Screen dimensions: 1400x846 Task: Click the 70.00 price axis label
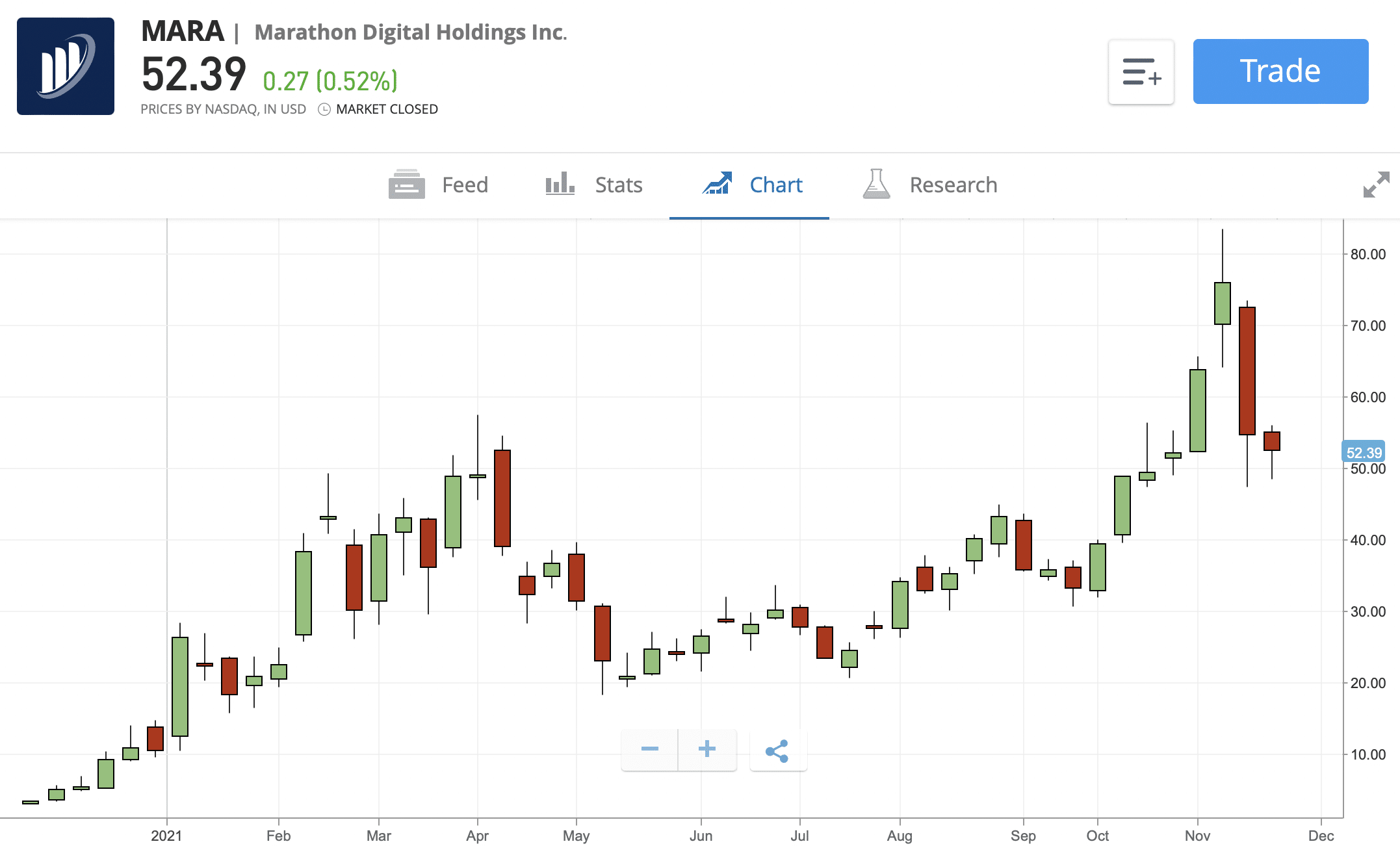[x=1368, y=326]
